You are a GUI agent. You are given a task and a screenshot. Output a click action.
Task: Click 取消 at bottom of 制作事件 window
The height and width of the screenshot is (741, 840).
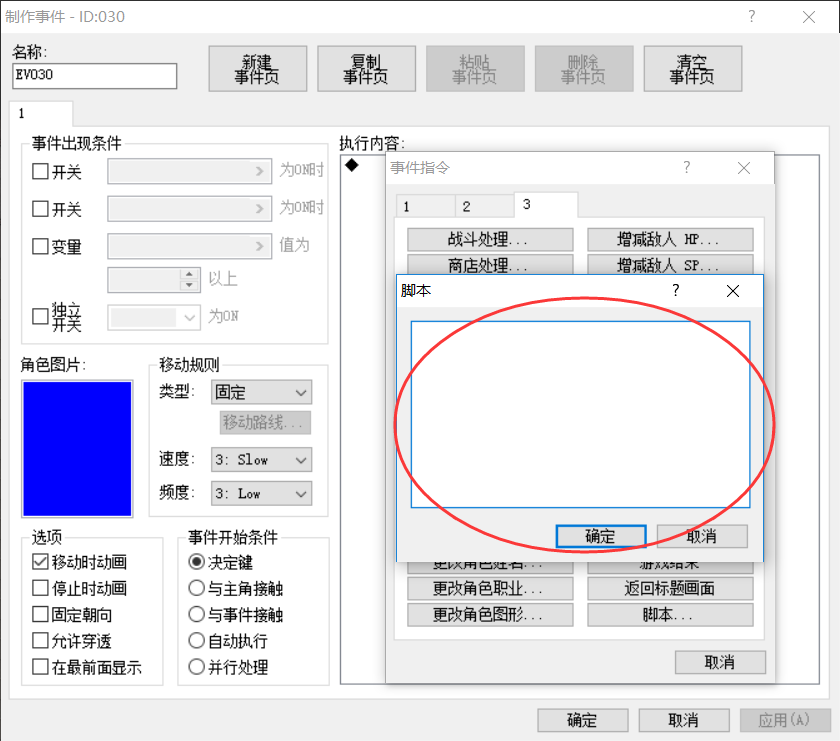(x=684, y=720)
